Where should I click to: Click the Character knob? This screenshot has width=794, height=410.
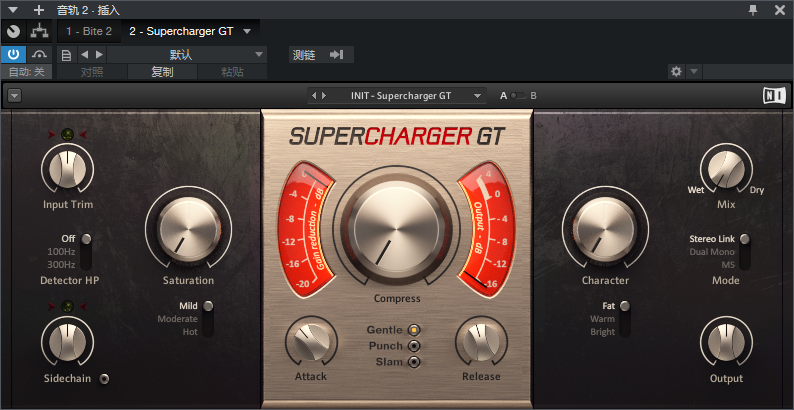tap(605, 228)
